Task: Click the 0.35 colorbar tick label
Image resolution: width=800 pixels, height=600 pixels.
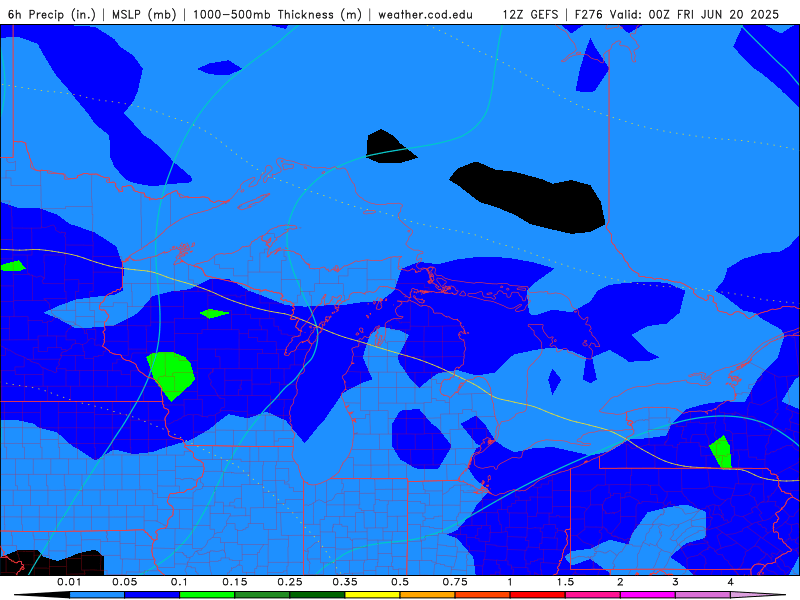Action: click(x=345, y=582)
